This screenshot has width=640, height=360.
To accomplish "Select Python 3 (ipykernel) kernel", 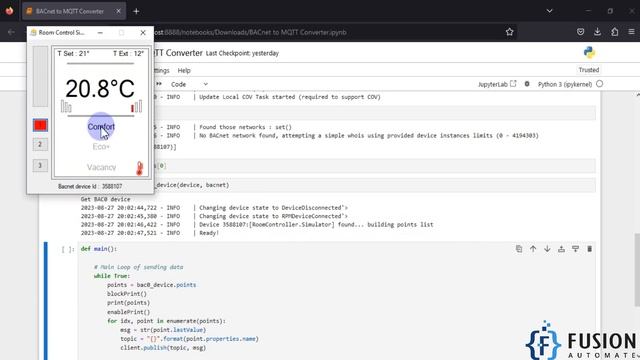I will coord(564,84).
